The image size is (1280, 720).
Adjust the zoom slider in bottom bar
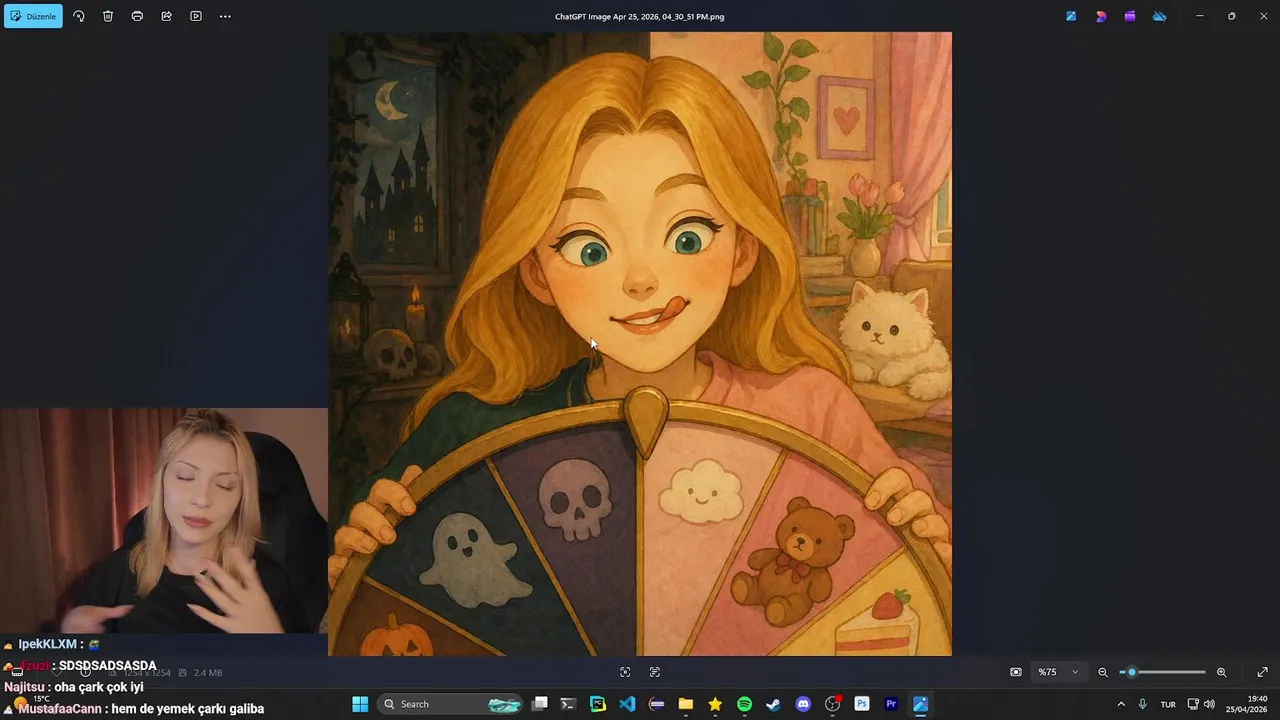coord(1162,672)
